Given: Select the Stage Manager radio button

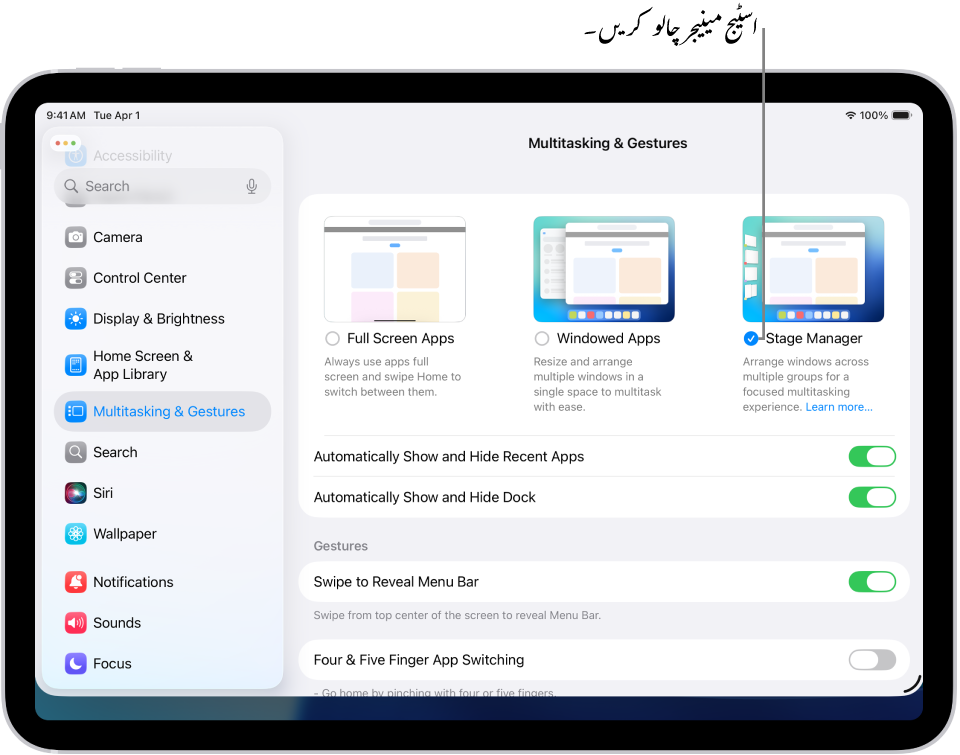Looking at the screenshot, I should tap(751, 338).
